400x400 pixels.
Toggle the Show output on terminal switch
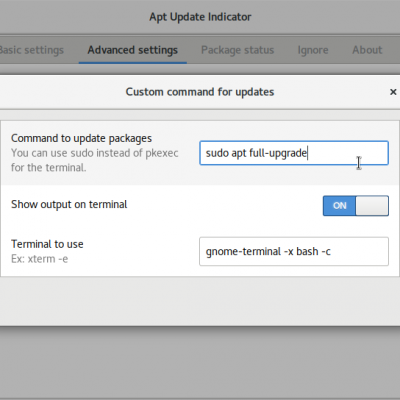[x=356, y=206]
